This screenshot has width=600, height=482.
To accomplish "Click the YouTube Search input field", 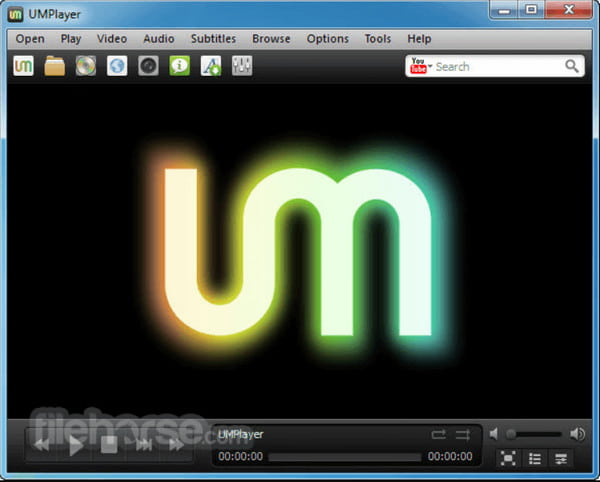I will [497, 67].
